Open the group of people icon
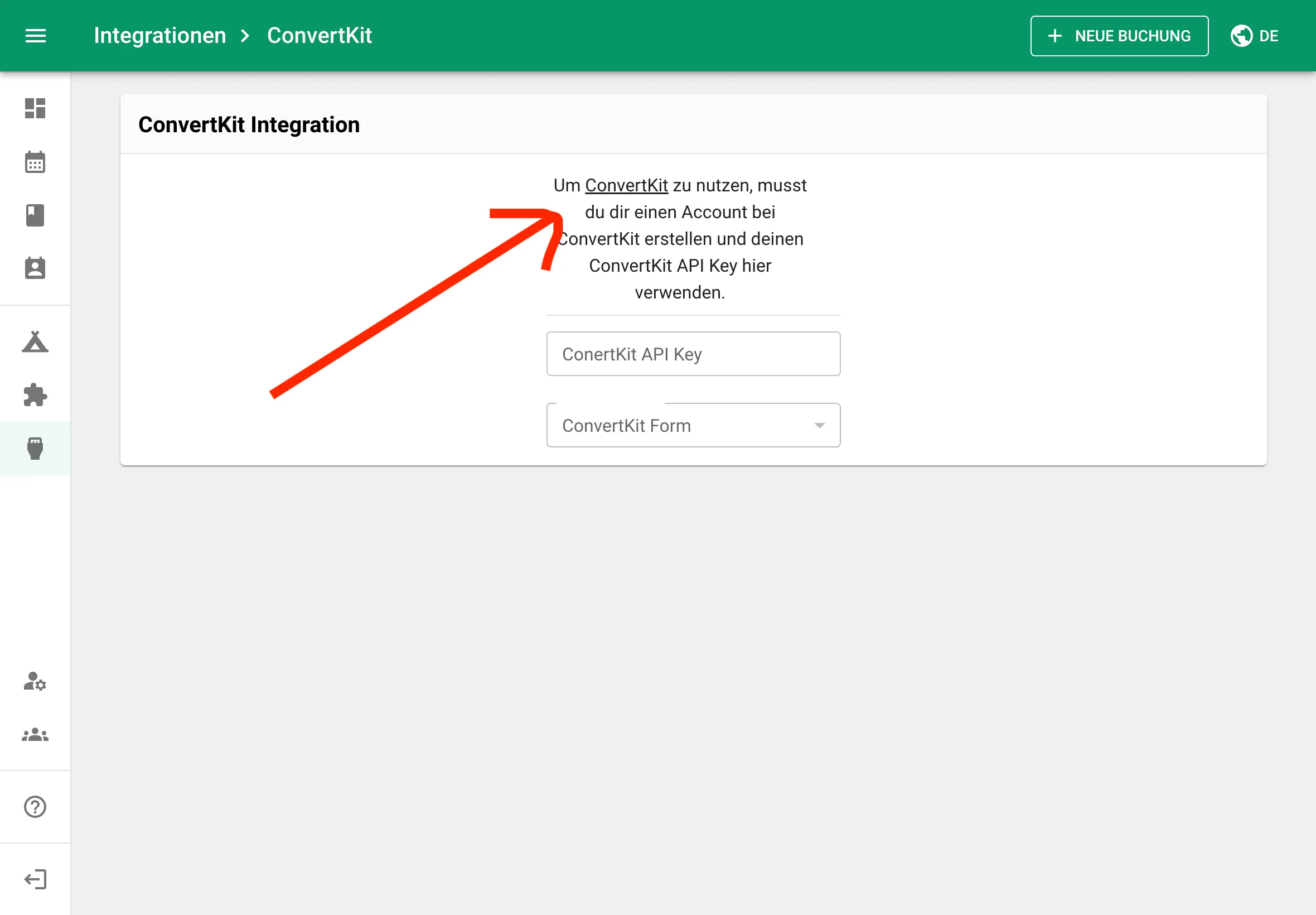1316x915 pixels. (x=35, y=734)
